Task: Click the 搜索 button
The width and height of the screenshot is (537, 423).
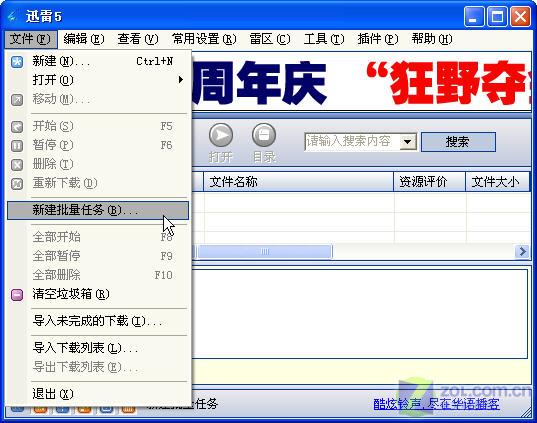Action: (x=458, y=142)
